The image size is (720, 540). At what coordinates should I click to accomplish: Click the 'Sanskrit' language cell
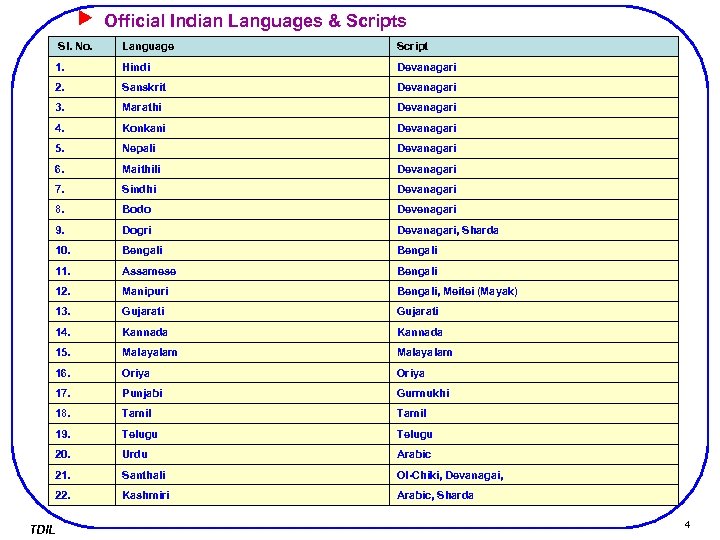tap(253, 87)
